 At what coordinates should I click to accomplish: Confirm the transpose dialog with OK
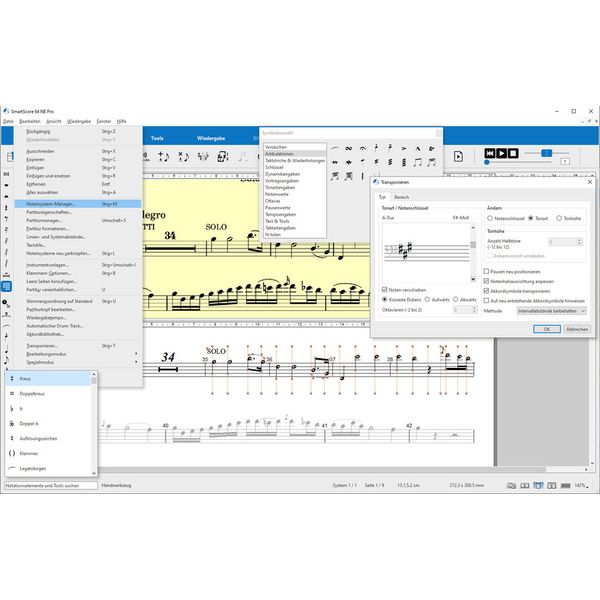pyautogui.click(x=547, y=329)
